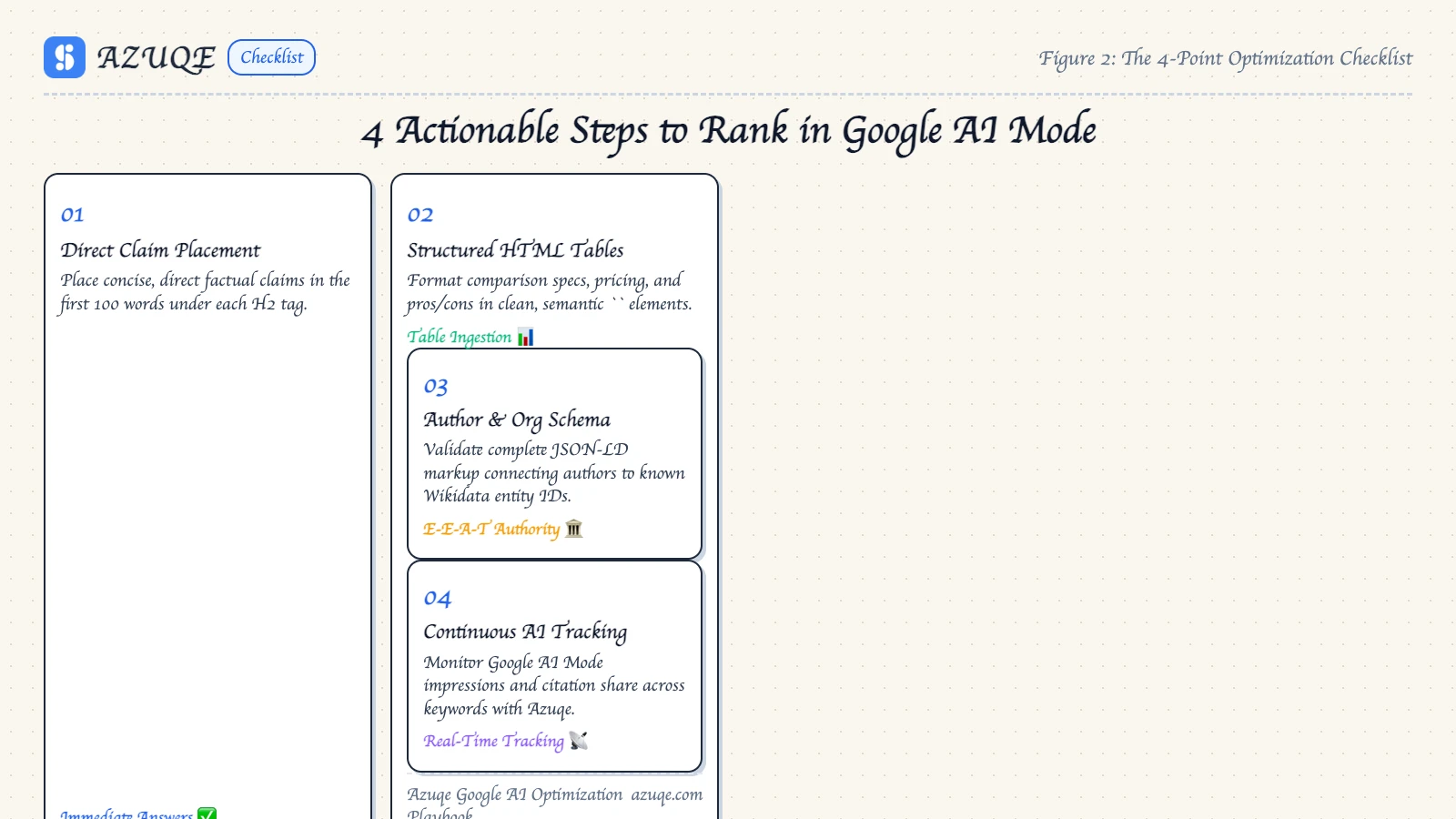This screenshot has height=819, width=1456.
Task: Click the Table Ingestion label
Action: point(459,338)
